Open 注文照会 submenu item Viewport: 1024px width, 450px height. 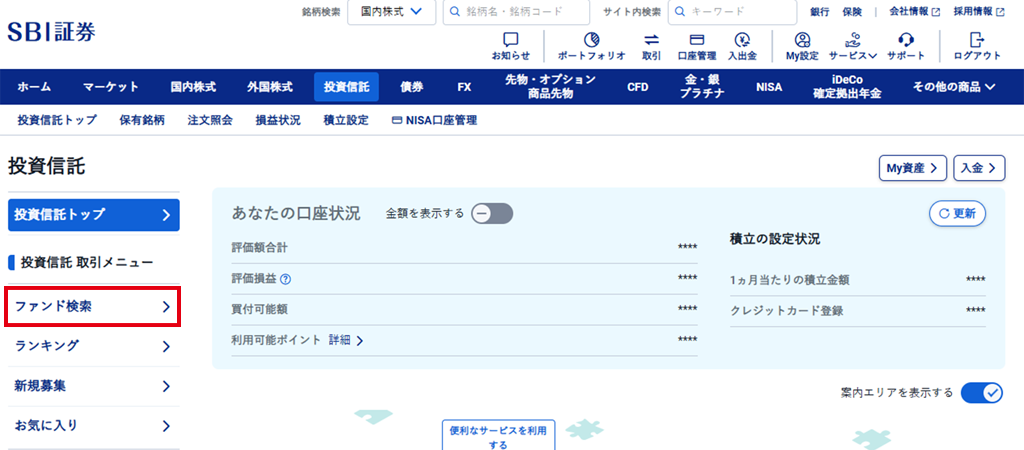[210, 121]
